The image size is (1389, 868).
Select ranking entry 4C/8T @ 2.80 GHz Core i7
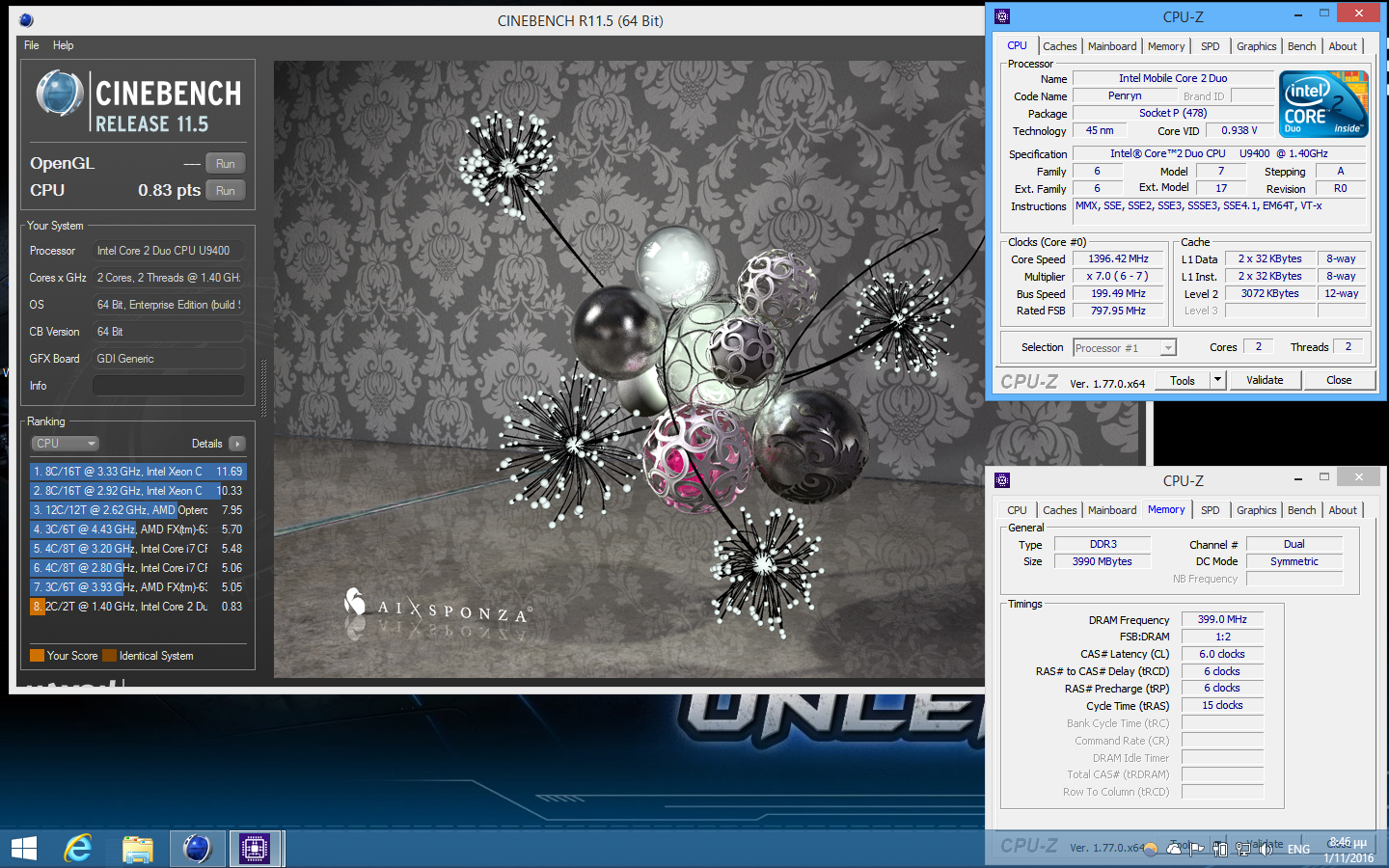point(138,568)
